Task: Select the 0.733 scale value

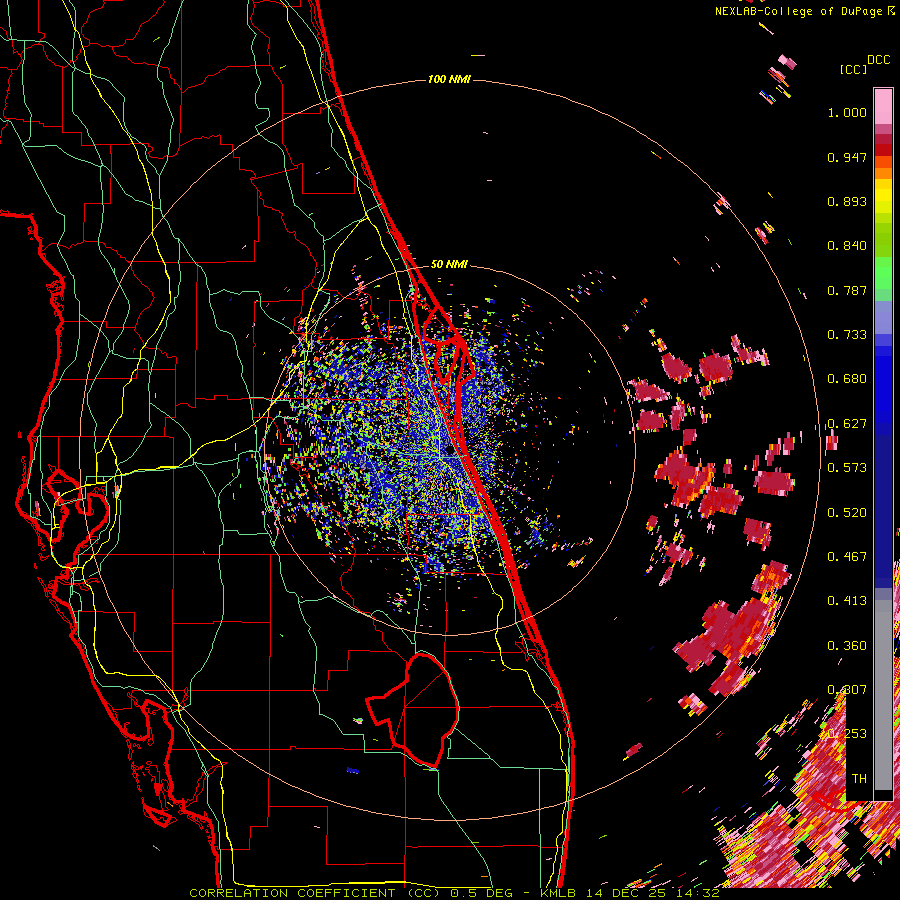Action: click(847, 335)
